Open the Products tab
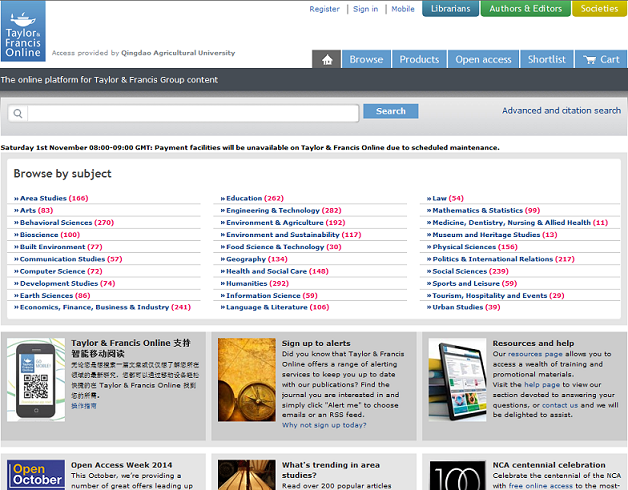This screenshot has width=628, height=490. (419, 59)
